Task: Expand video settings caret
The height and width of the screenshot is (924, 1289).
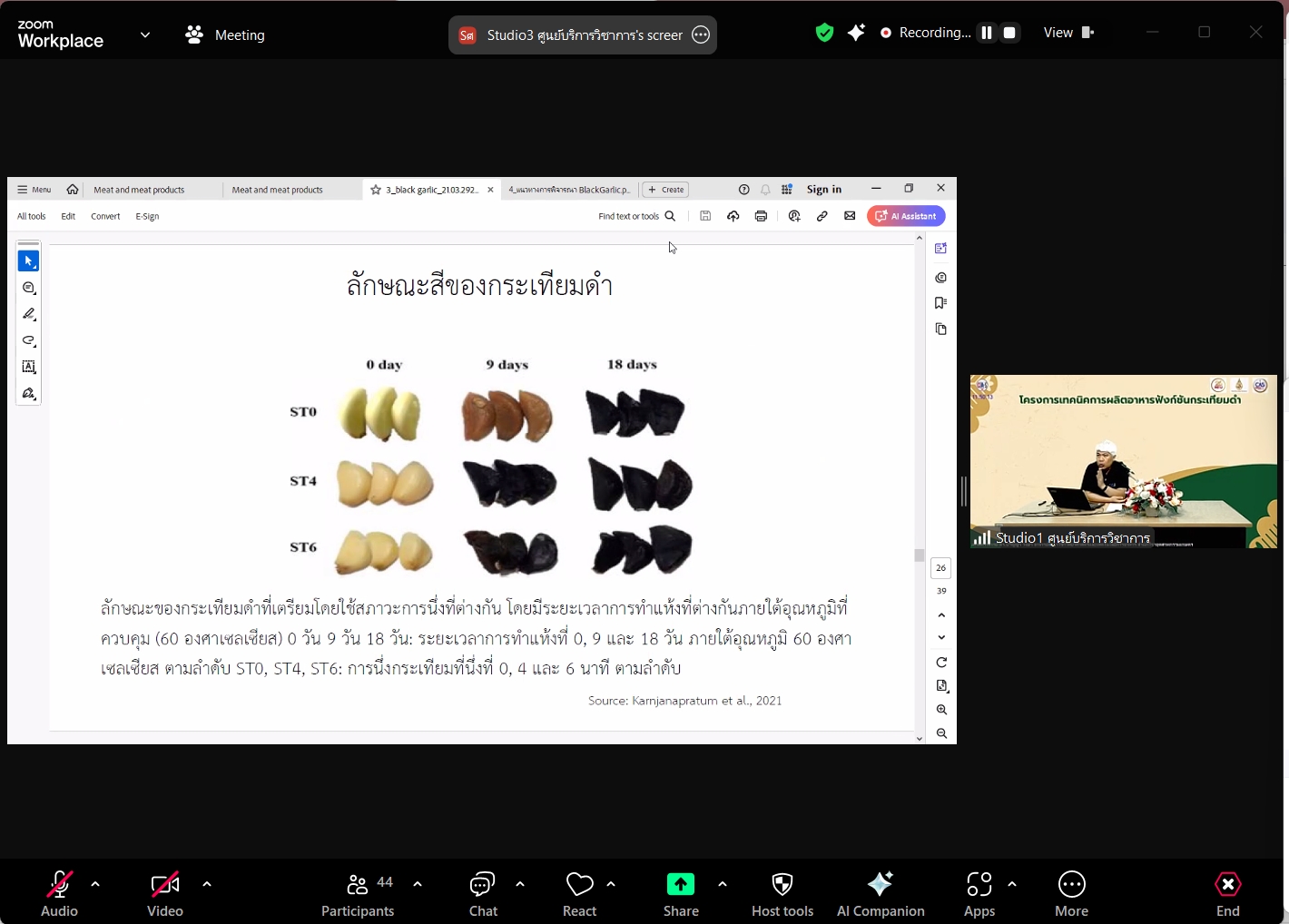Action: (207, 884)
